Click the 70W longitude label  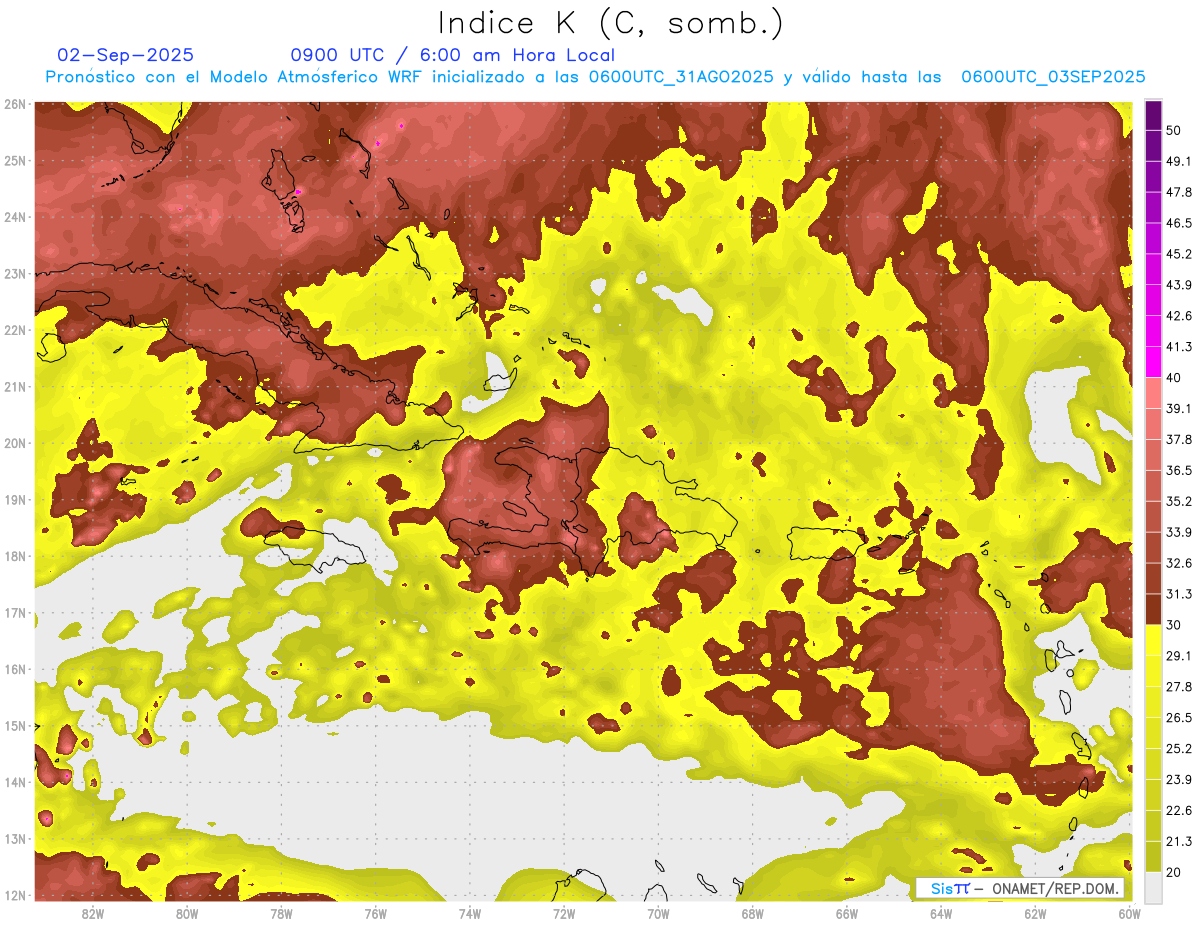(x=658, y=914)
